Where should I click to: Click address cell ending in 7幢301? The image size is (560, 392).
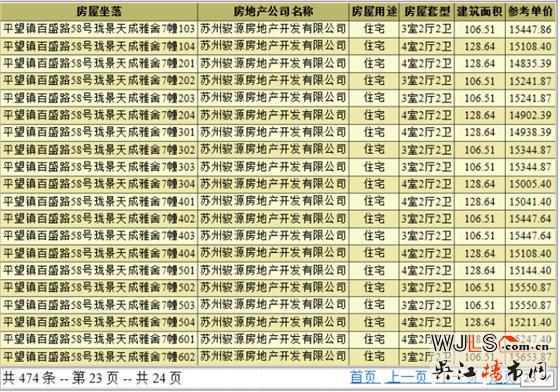(x=99, y=132)
